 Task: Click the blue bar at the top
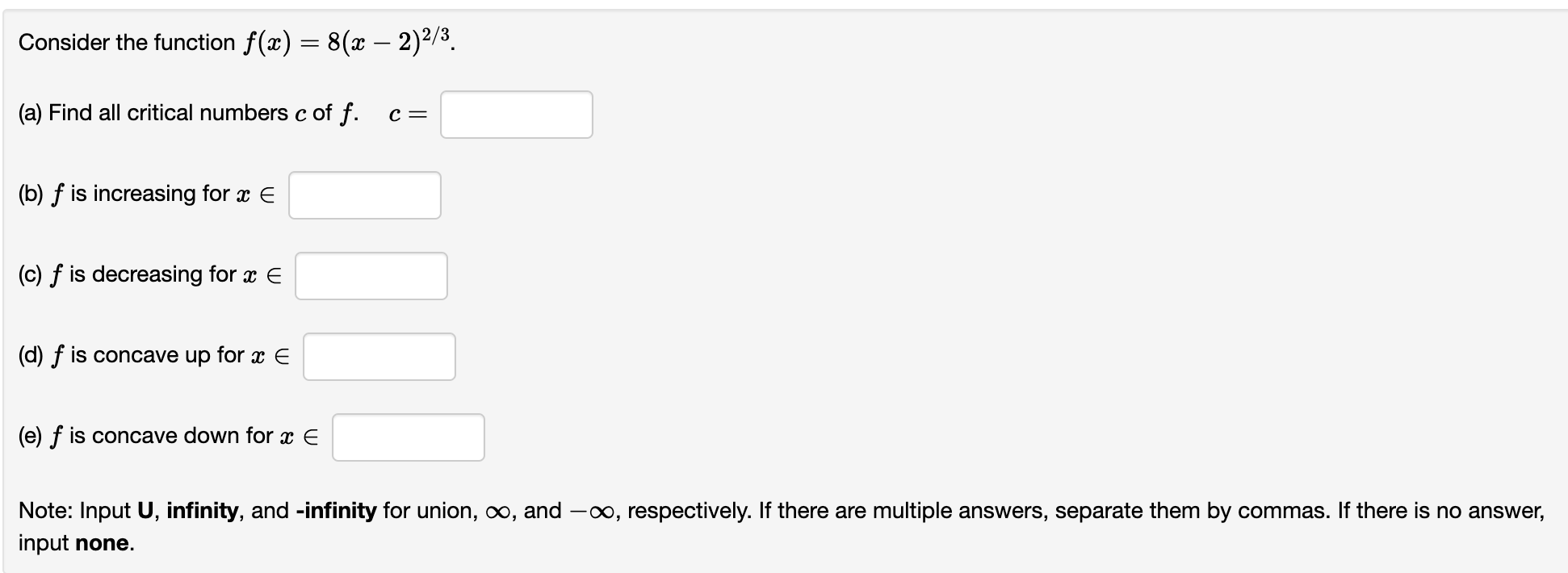pos(784,6)
